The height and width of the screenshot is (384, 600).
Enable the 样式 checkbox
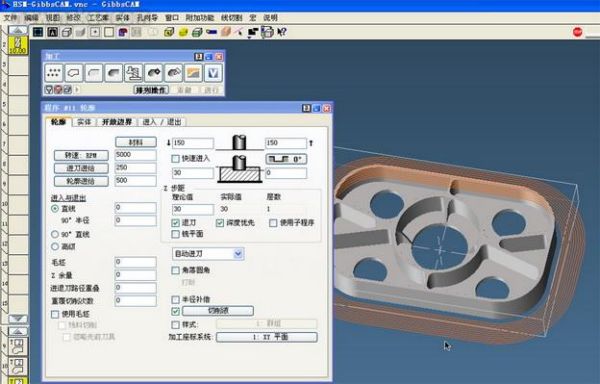175,324
